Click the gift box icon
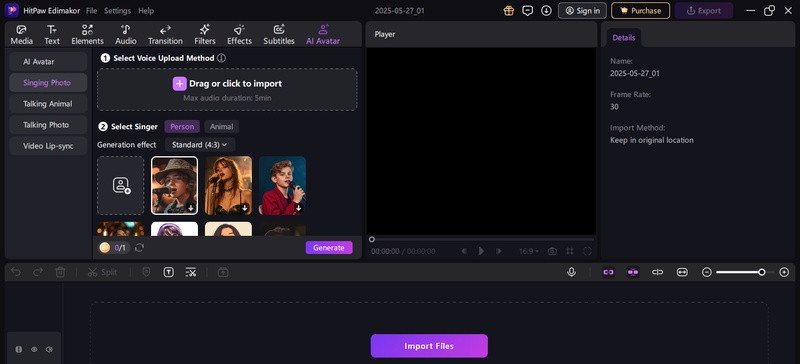 click(x=509, y=10)
